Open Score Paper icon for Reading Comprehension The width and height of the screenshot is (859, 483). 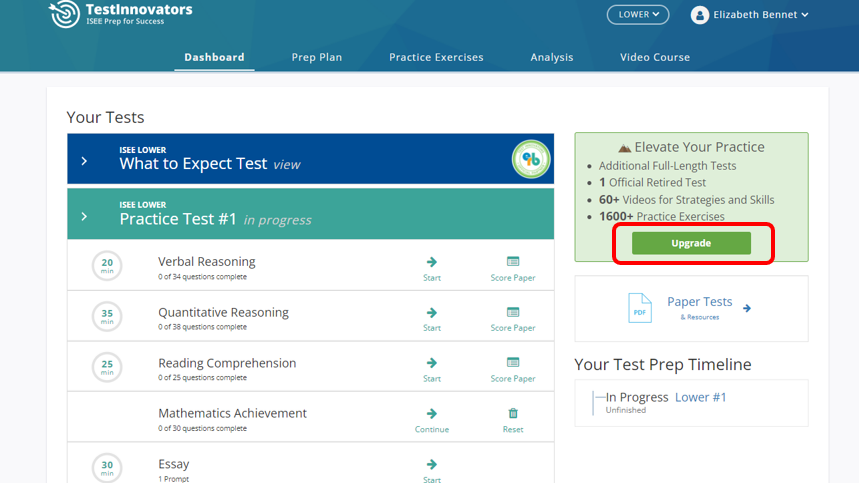click(x=513, y=362)
